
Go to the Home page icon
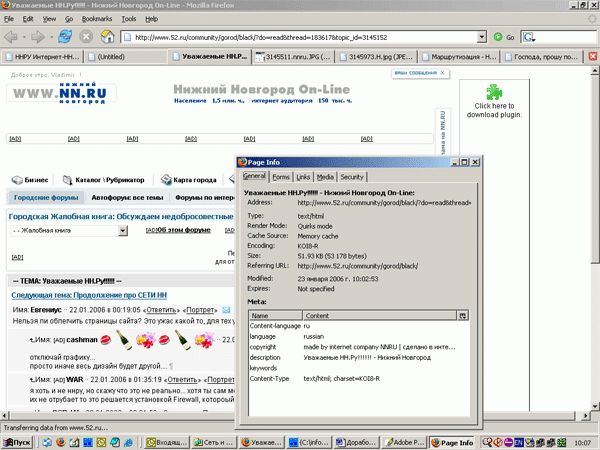coord(110,37)
